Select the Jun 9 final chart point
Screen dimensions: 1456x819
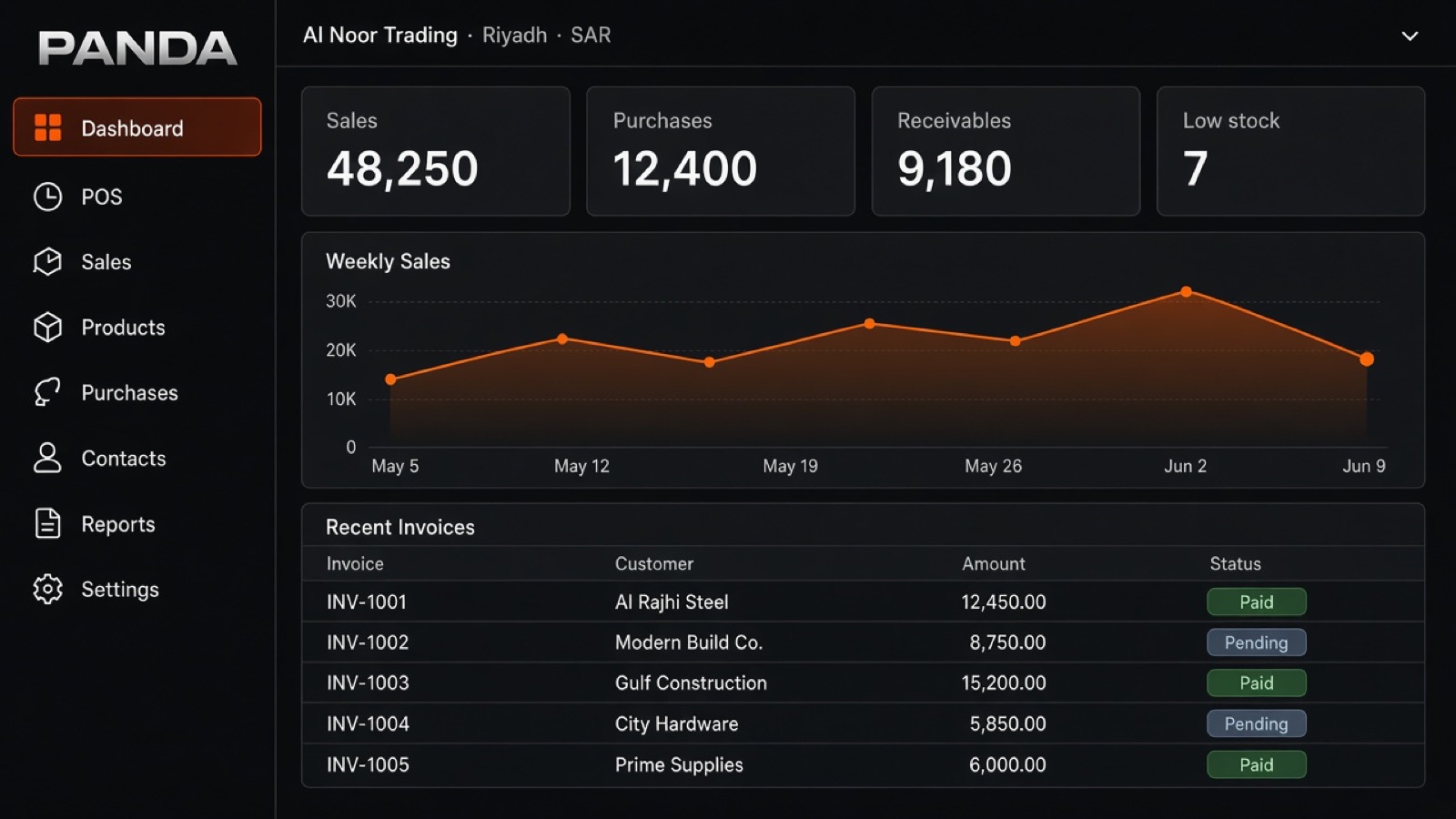coord(1367,359)
